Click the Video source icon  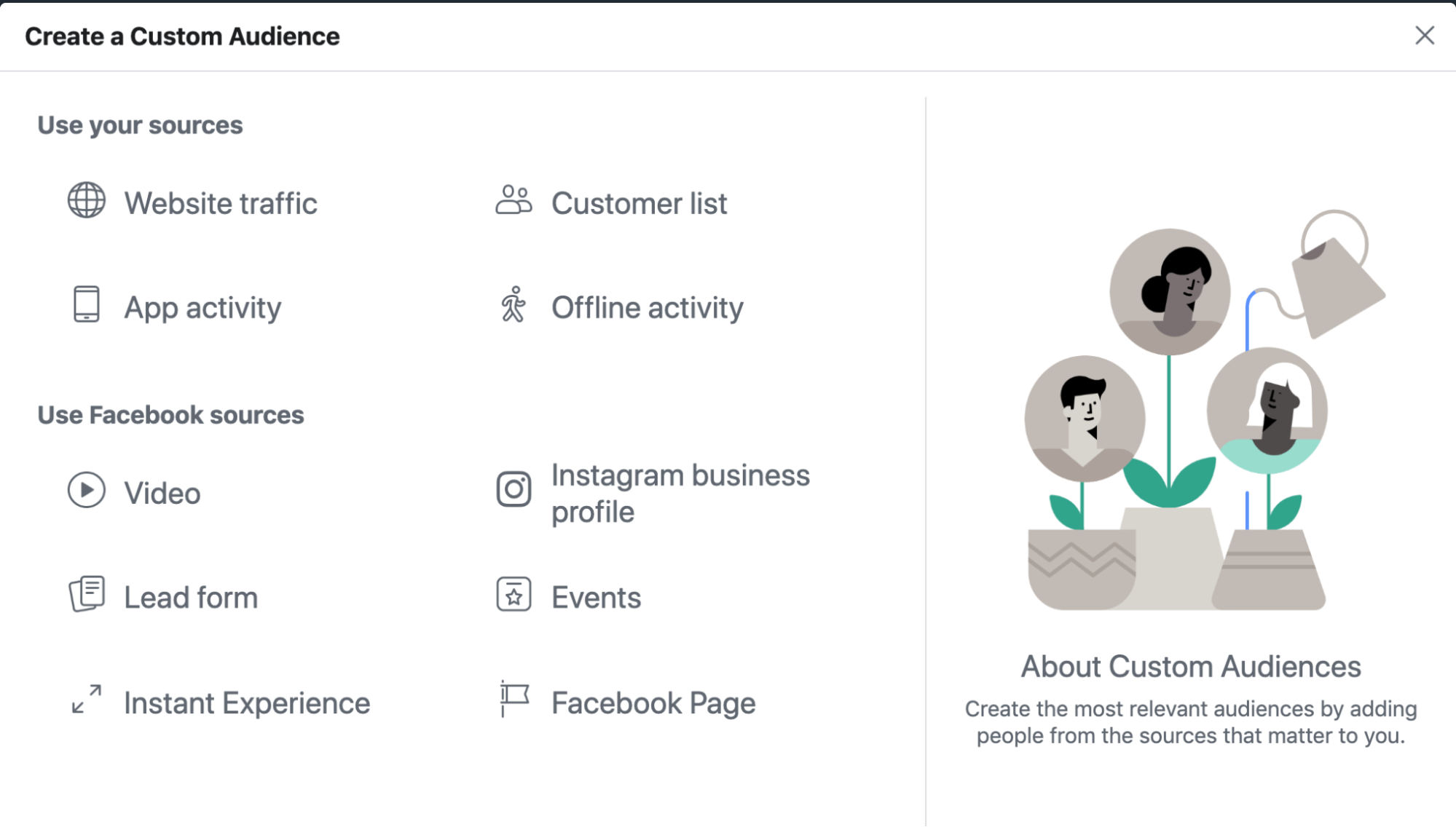coord(86,492)
